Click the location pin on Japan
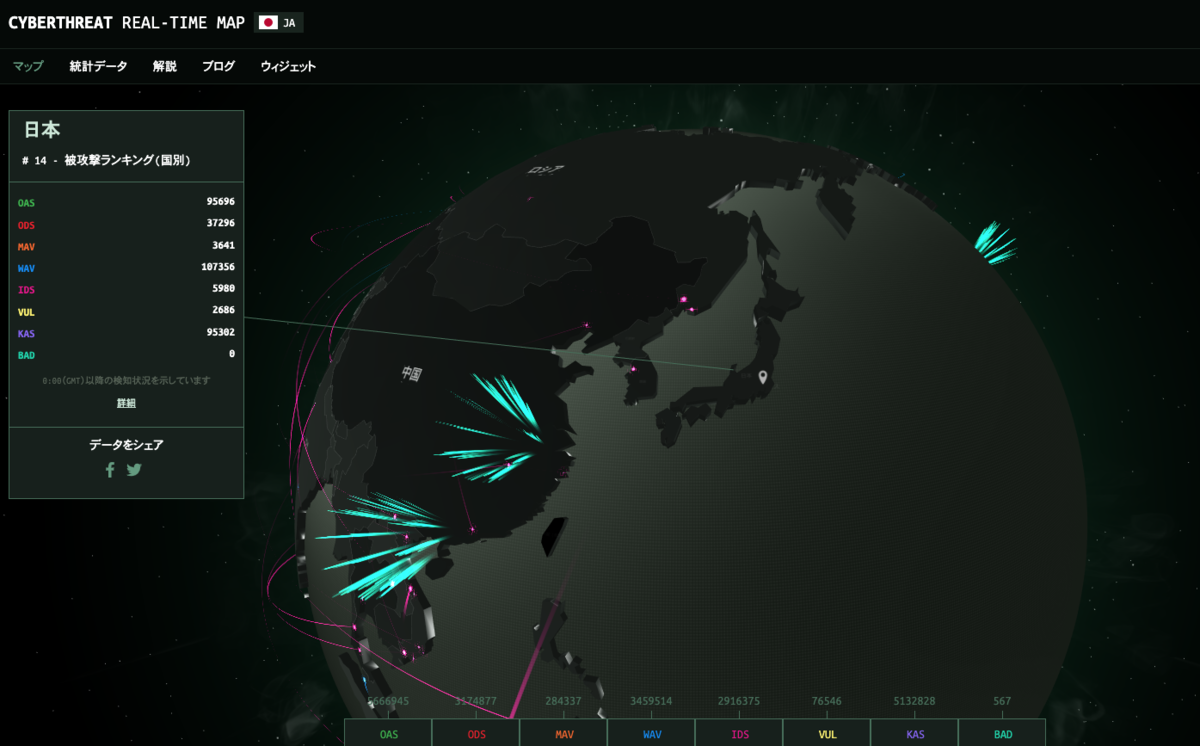 point(763,377)
